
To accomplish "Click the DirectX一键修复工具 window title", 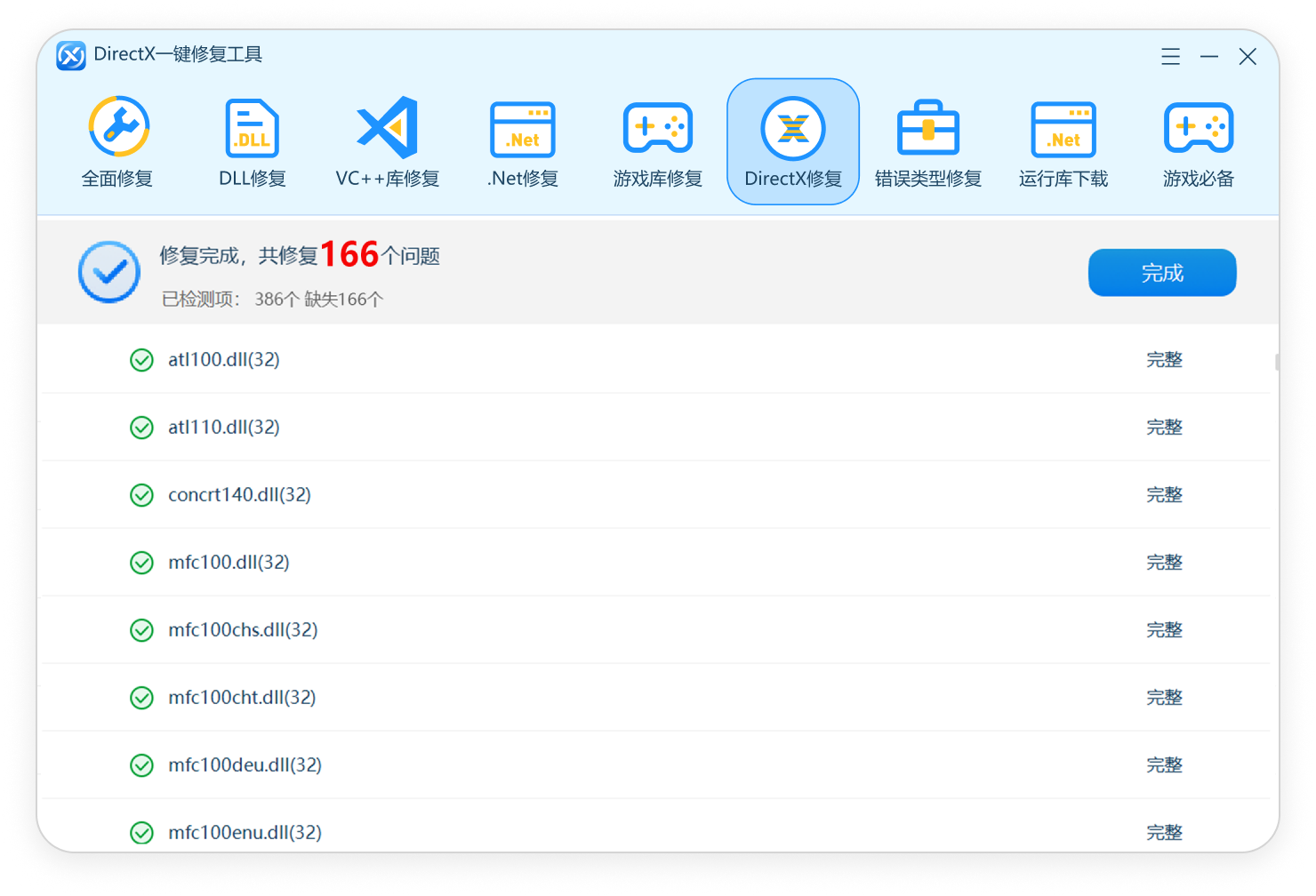I will click(178, 54).
